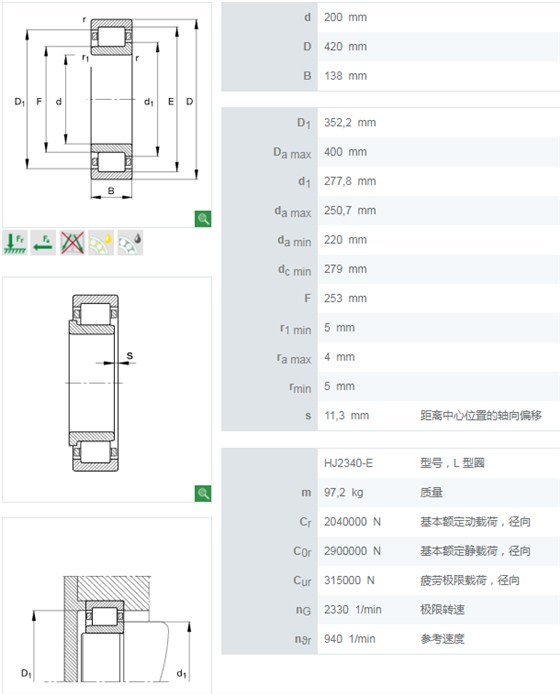
Task: Click magnifier icon on axial displacement drawing
Action: click(x=203, y=493)
